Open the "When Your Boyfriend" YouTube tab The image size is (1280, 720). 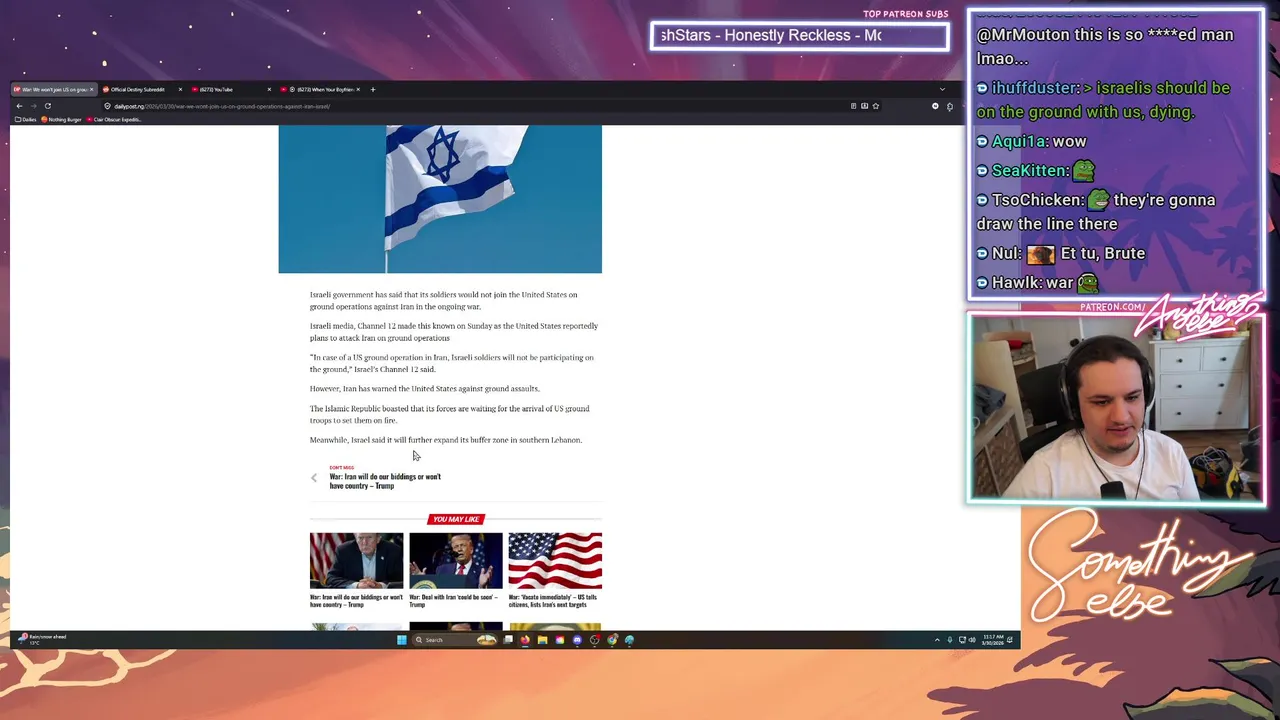click(x=320, y=89)
